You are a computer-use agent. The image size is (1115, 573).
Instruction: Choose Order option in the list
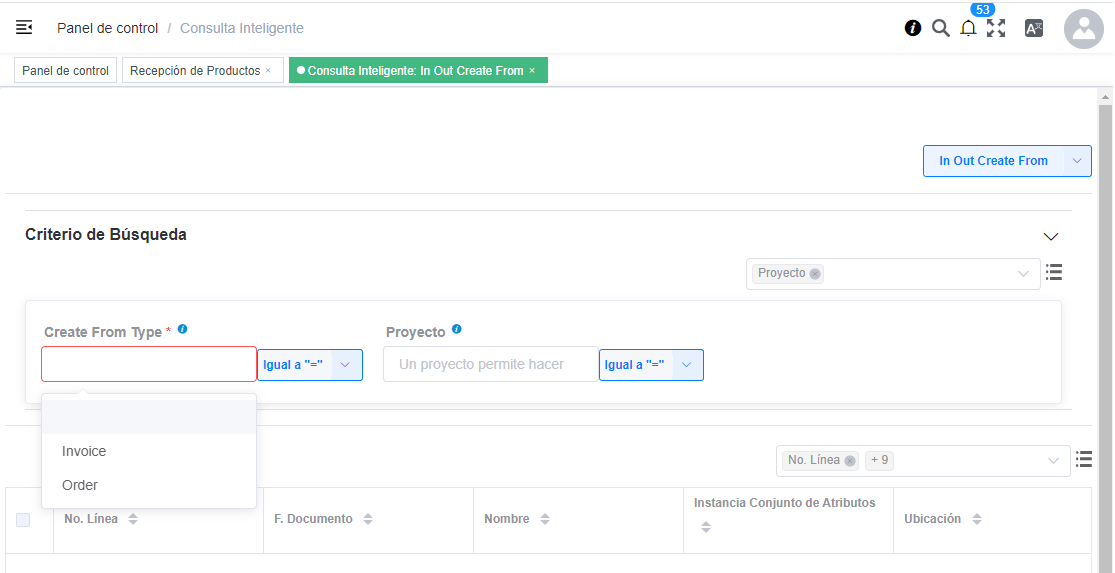[80, 485]
